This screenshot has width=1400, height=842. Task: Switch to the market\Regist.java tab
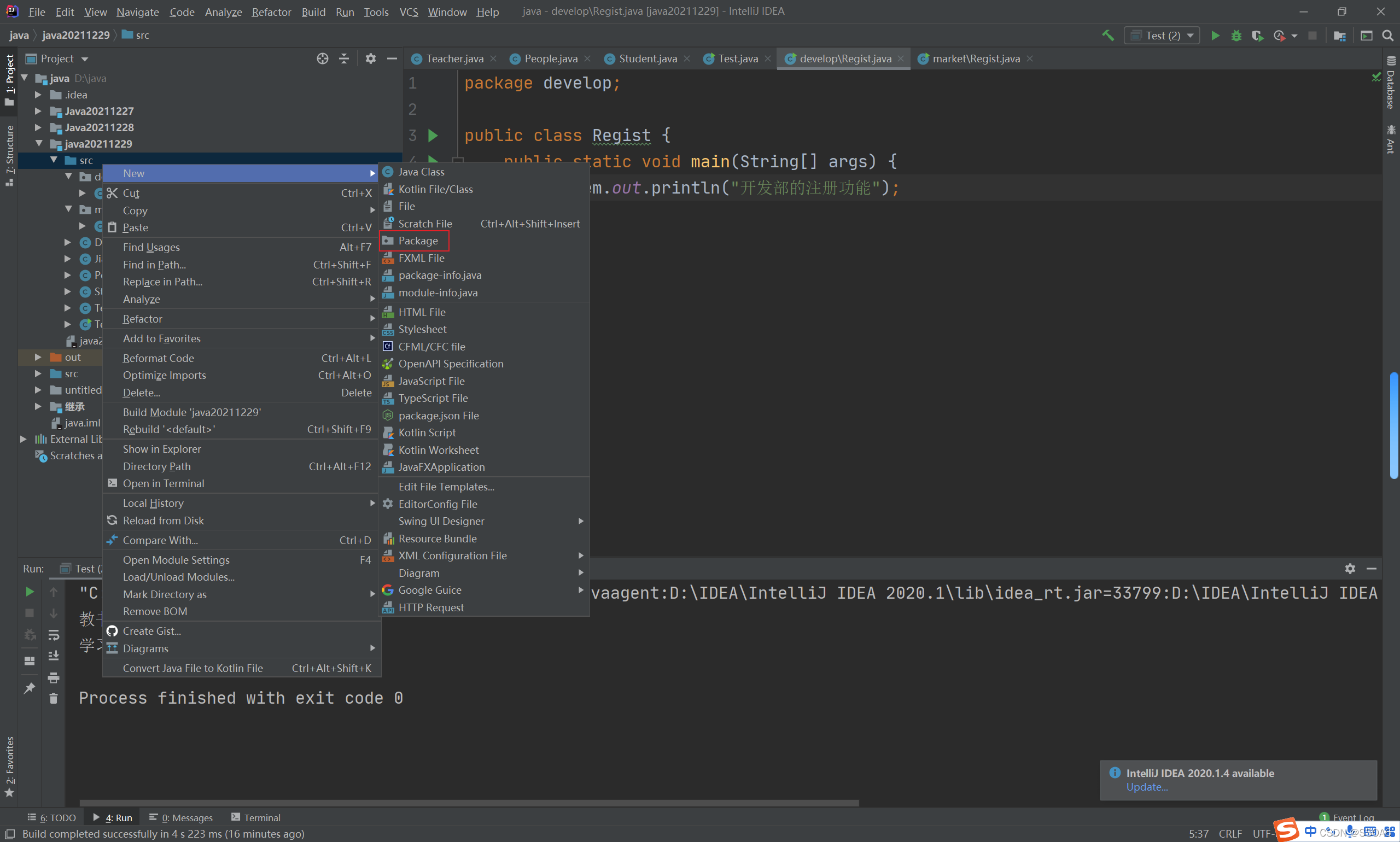point(976,59)
